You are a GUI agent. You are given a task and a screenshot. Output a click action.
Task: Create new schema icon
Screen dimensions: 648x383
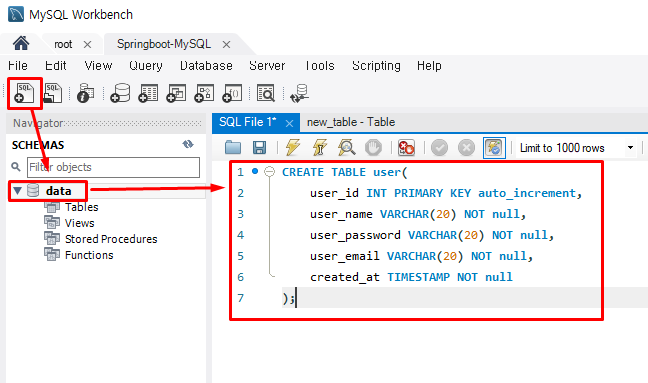[x=120, y=93]
